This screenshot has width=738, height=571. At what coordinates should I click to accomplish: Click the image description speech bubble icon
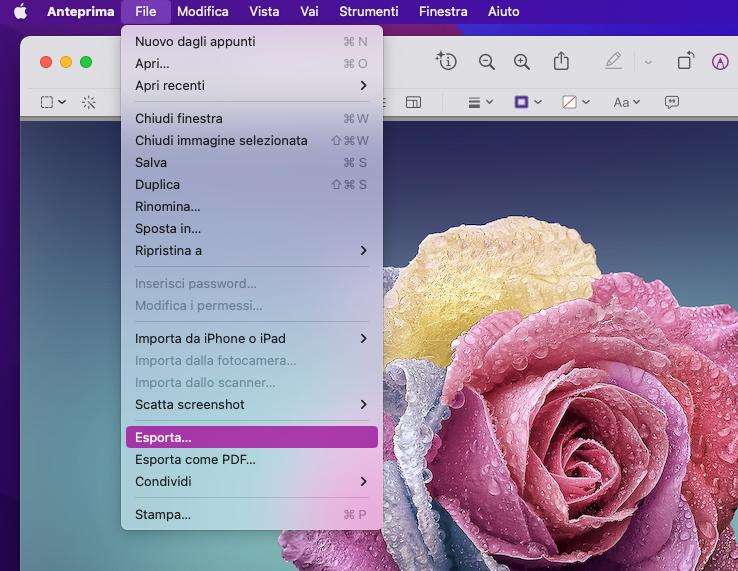[672, 102]
